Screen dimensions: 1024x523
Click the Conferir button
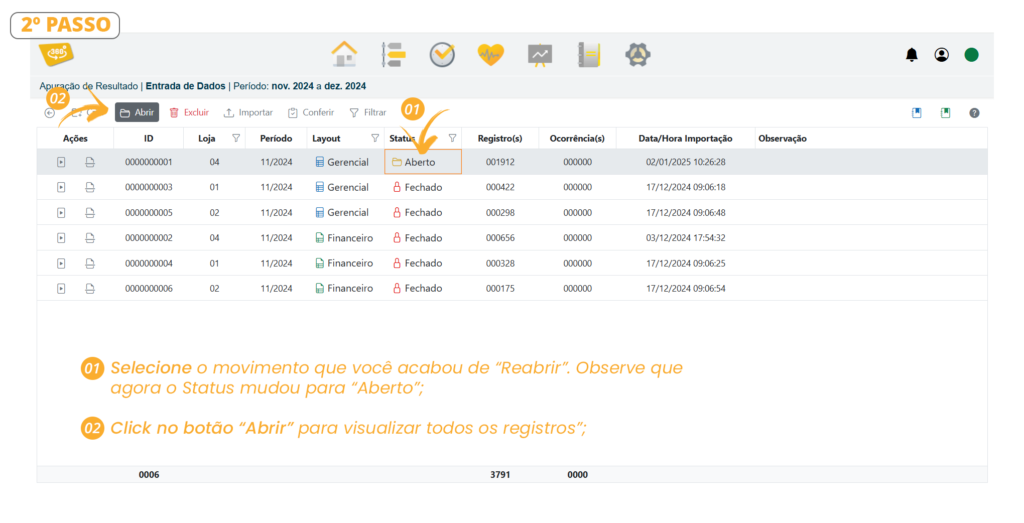coord(312,112)
